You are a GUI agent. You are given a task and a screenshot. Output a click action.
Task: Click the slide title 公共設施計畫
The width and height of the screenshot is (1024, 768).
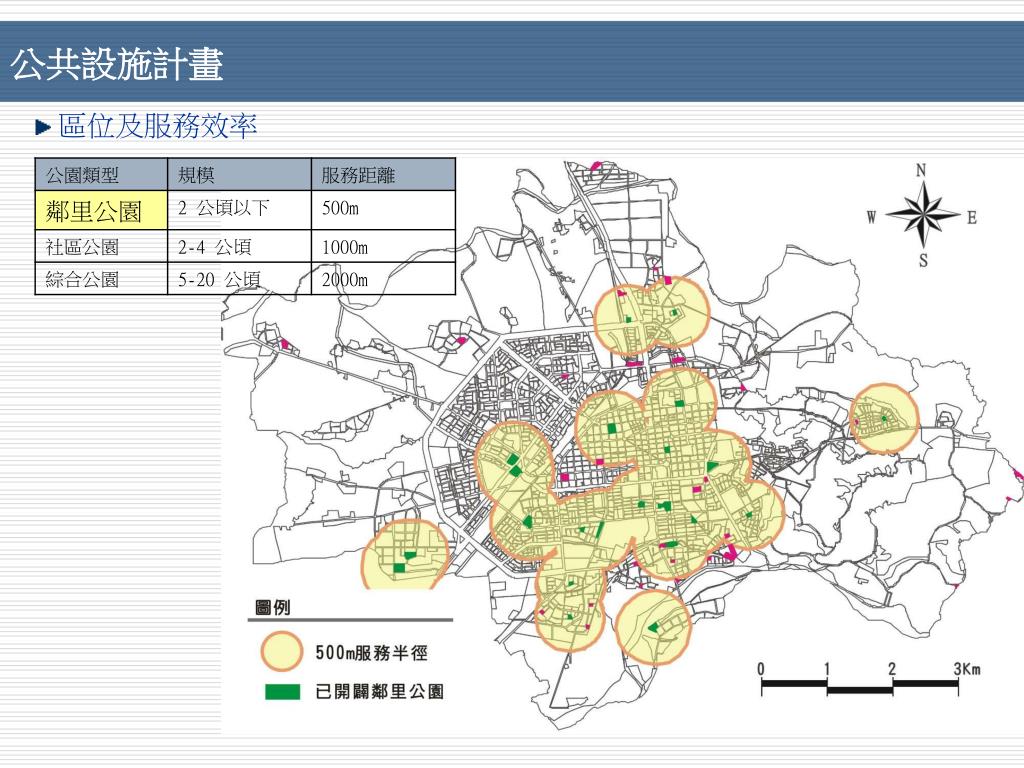click(x=118, y=64)
